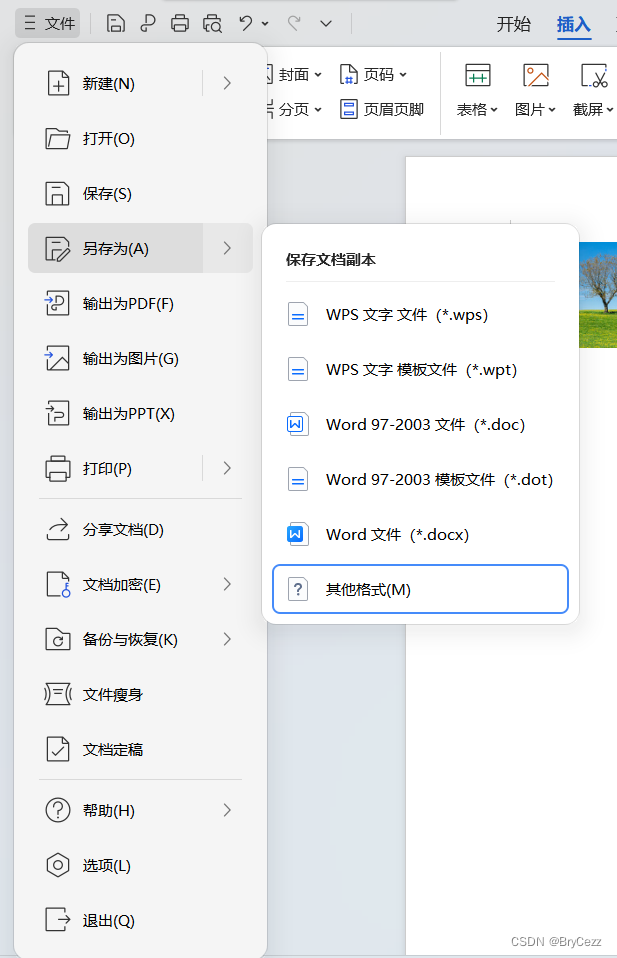The height and width of the screenshot is (958, 617).
Task: Click the tree picture in the document
Action: click(x=598, y=295)
